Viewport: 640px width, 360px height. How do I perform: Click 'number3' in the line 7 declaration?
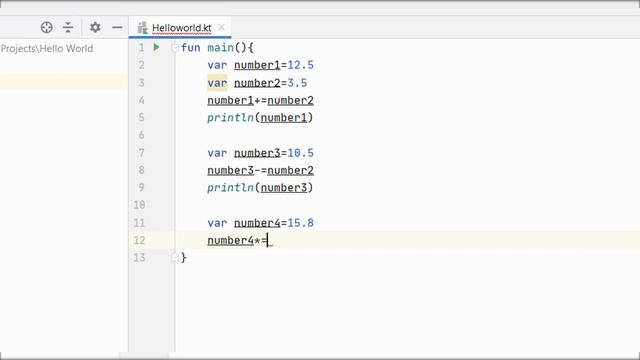point(257,153)
